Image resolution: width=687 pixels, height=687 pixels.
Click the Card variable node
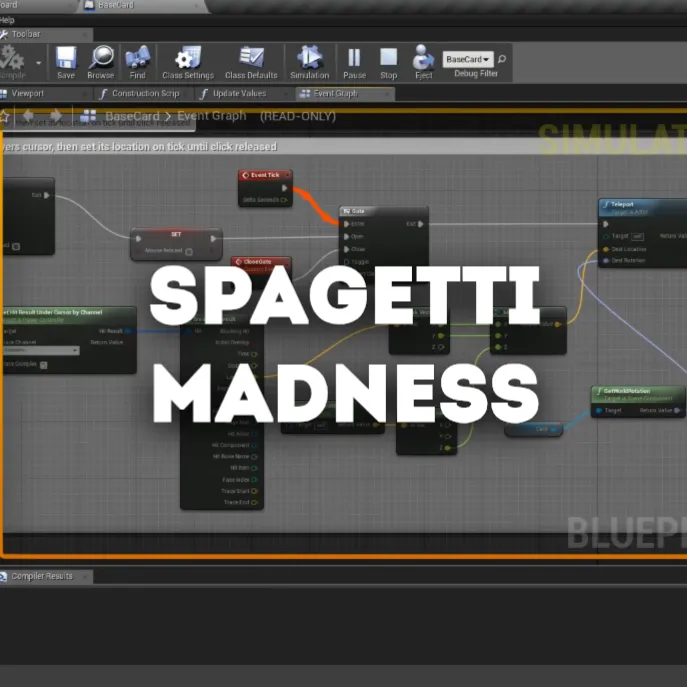(x=533, y=429)
